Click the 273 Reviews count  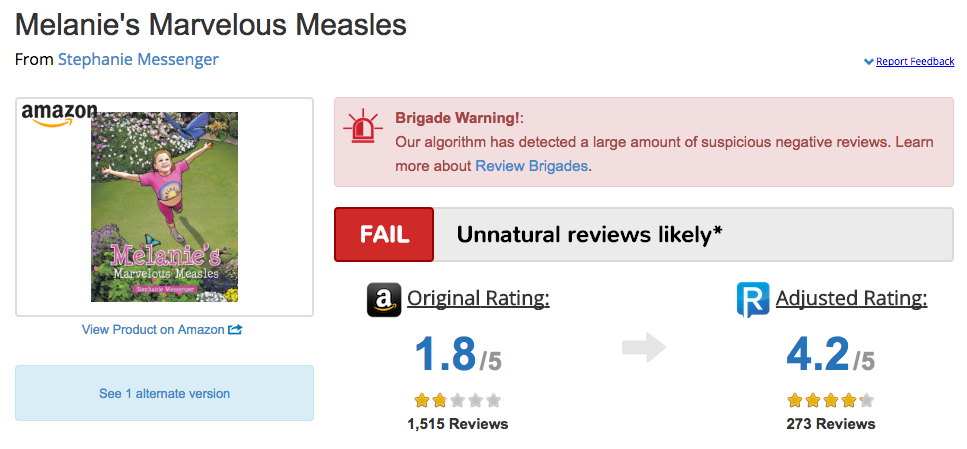(831, 424)
